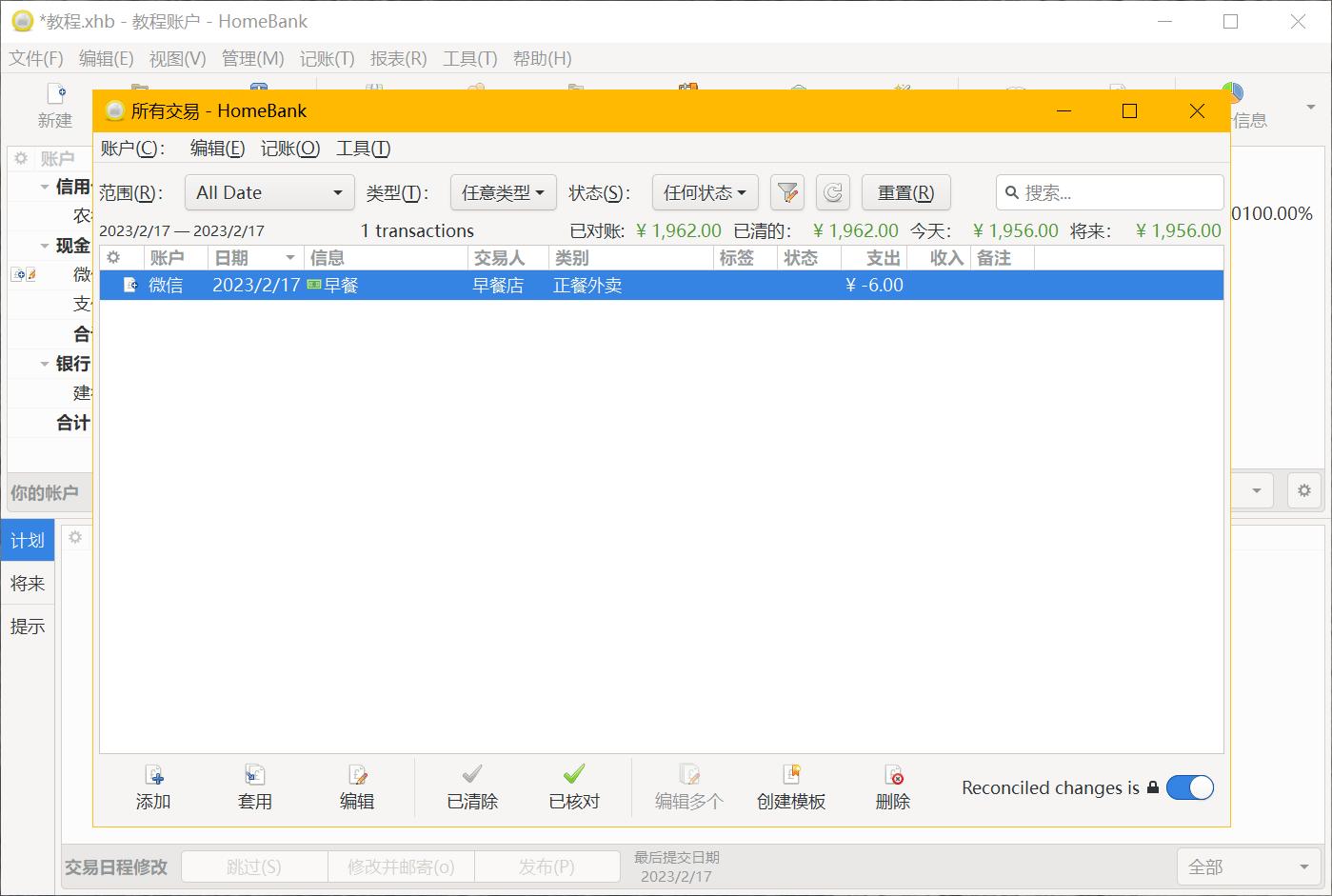The width and height of the screenshot is (1332, 896).
Task: Open the 工具(T) menu in the 所有交易 window
Action: tap(364, 149)
